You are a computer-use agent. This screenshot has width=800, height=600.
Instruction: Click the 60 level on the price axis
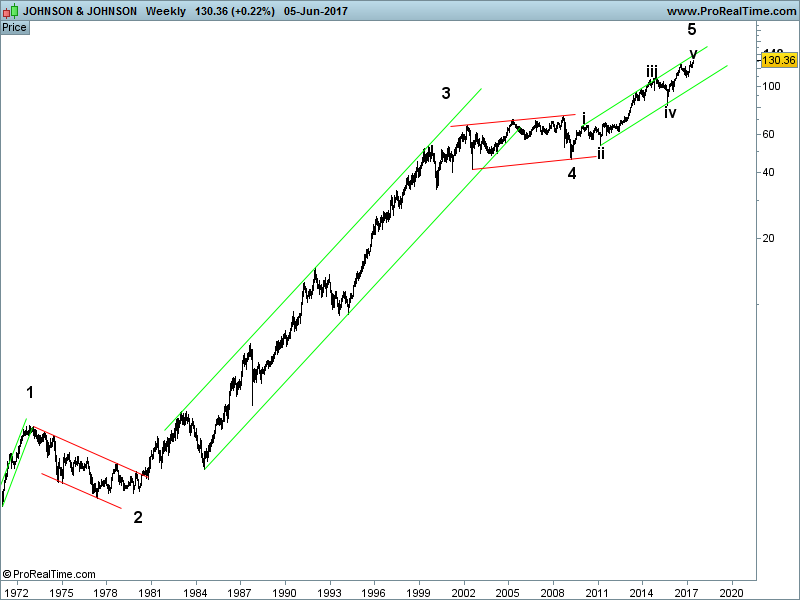[x=768, y=134]
